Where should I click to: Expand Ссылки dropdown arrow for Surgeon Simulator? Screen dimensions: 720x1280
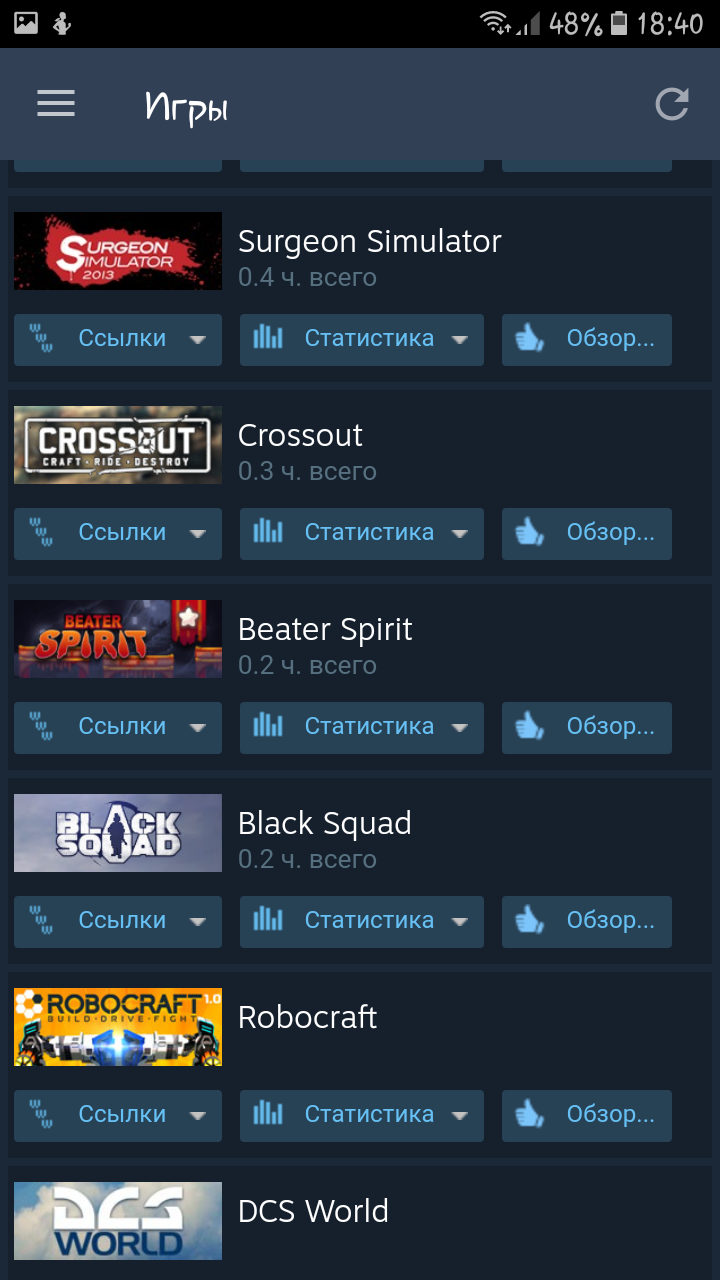click(198, 340)
